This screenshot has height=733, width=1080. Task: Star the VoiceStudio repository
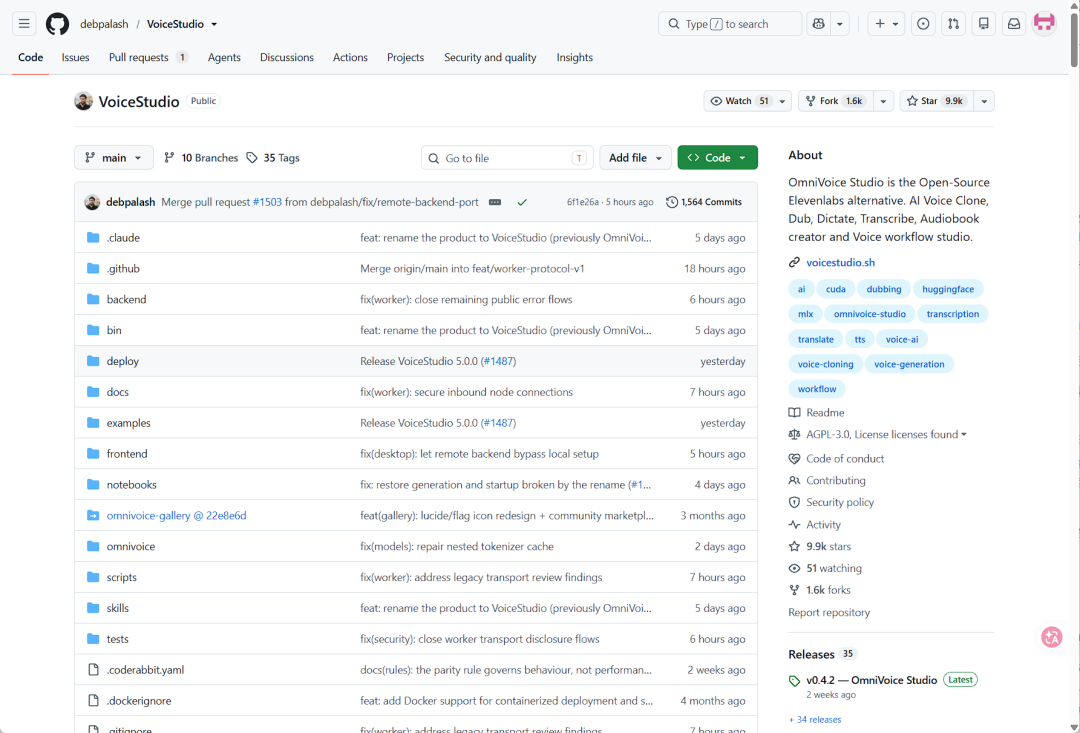click(935, 101)
